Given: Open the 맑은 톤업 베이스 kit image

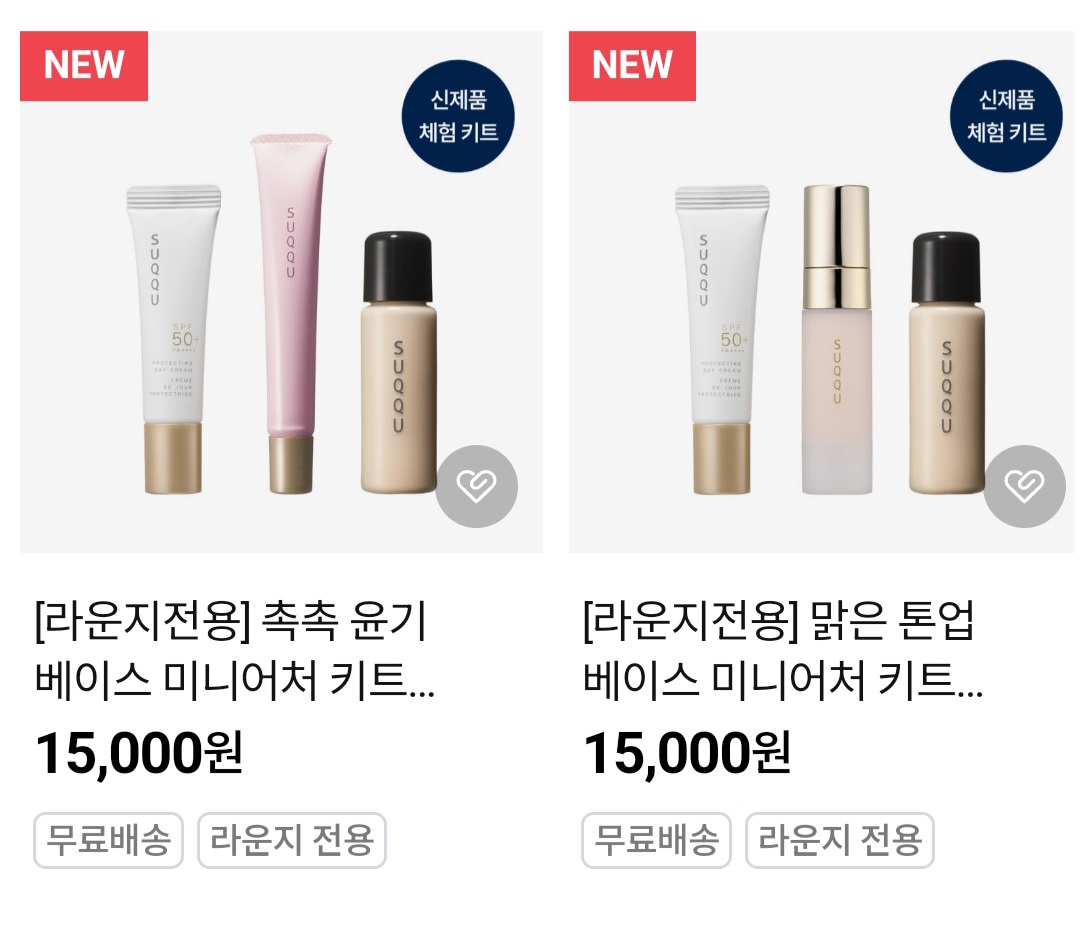Looking at the screenshot, I should pyautogui.click(x=822, y=291).
